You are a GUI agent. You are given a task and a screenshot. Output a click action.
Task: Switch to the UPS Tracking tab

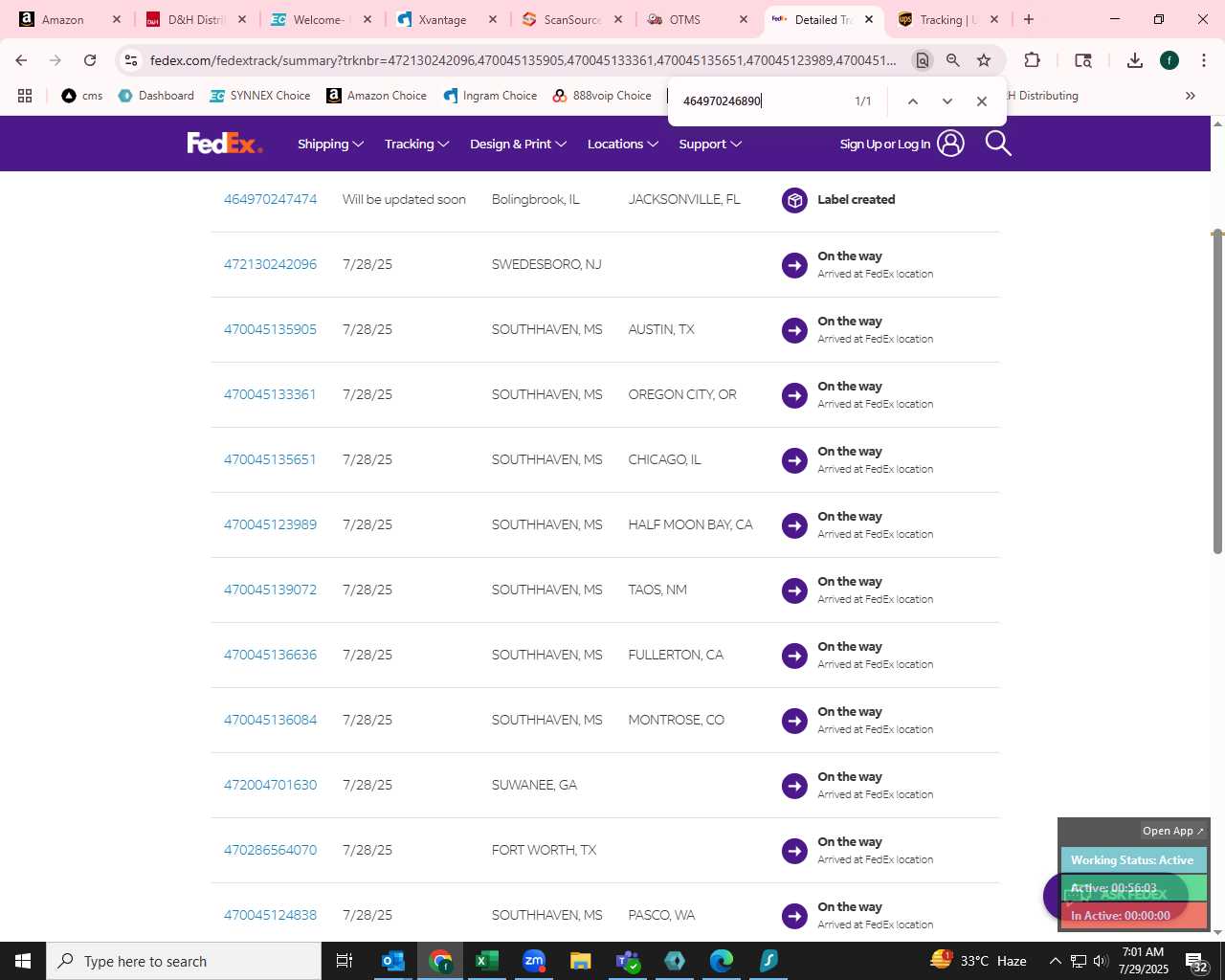coord(947,19)
